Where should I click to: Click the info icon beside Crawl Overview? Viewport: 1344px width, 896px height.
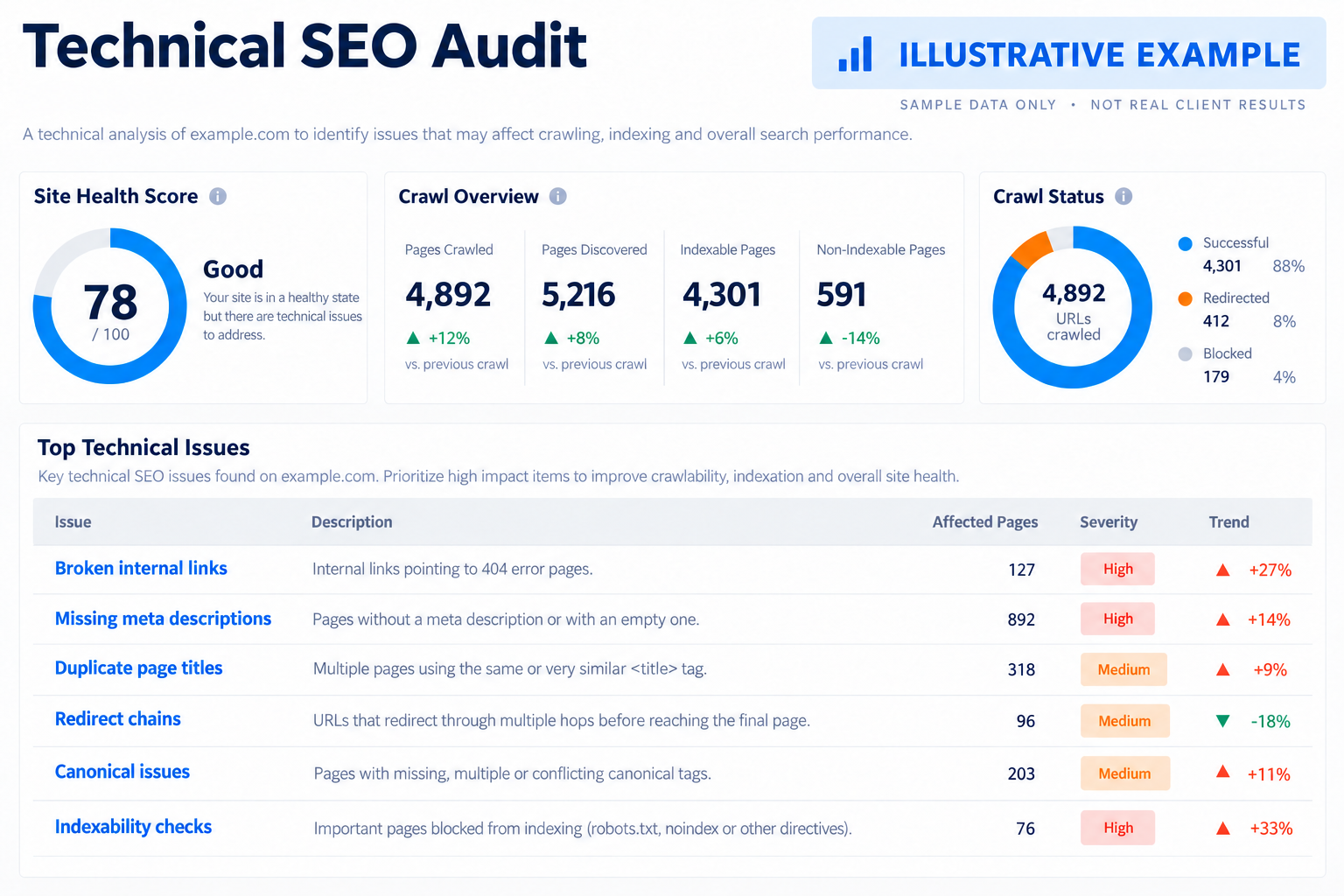(x=558, y=197)
